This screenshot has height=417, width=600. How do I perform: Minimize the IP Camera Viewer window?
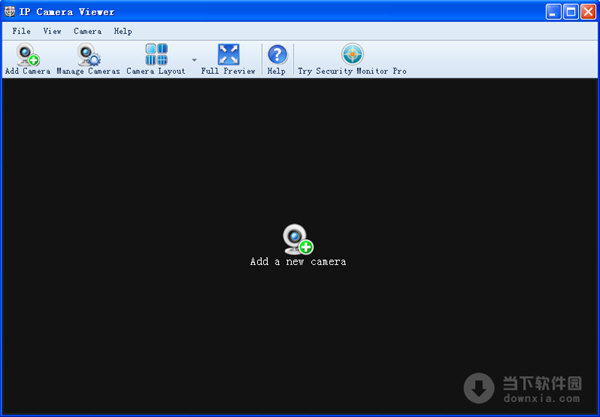(x=553, y=12)
